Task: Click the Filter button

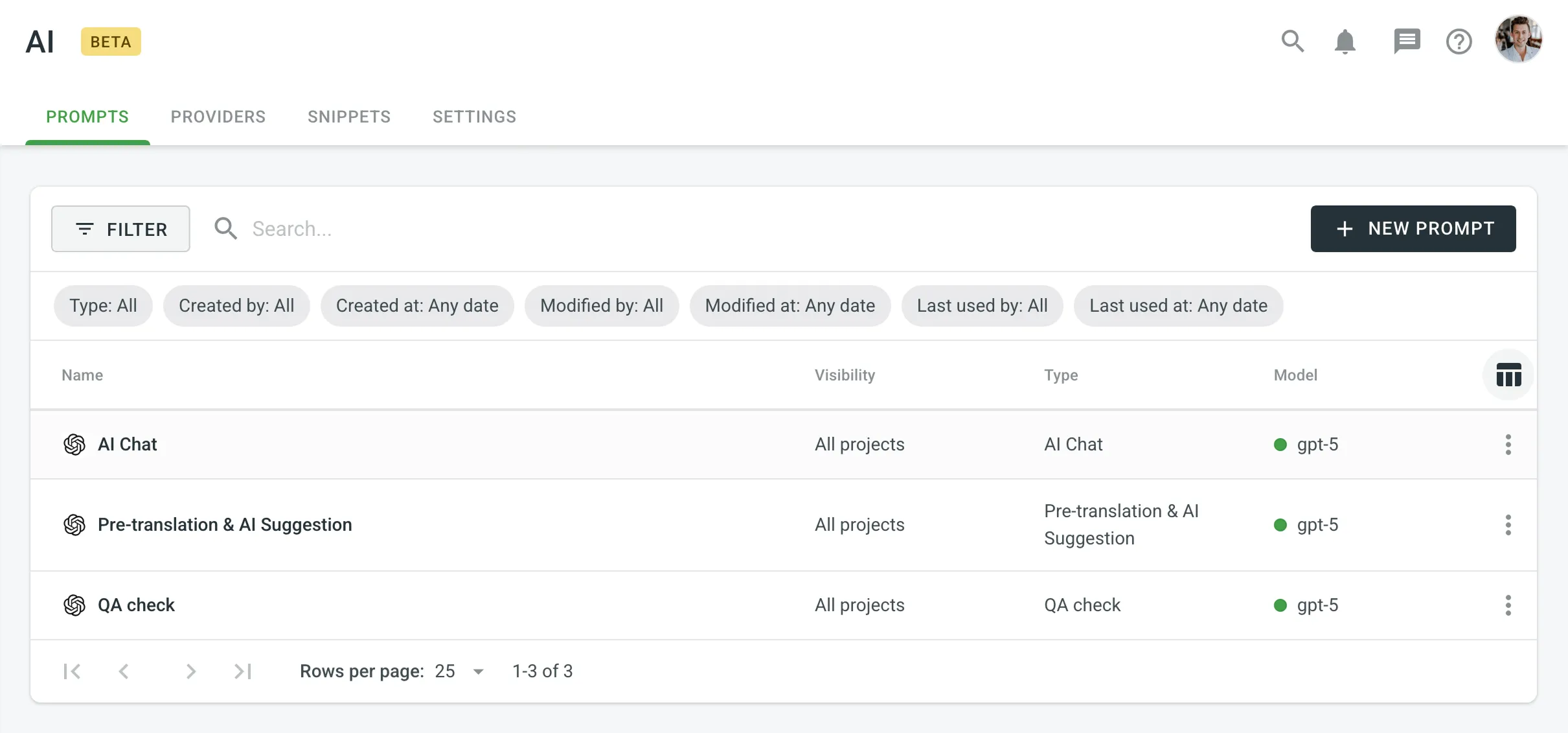Action: pos(120,229)
